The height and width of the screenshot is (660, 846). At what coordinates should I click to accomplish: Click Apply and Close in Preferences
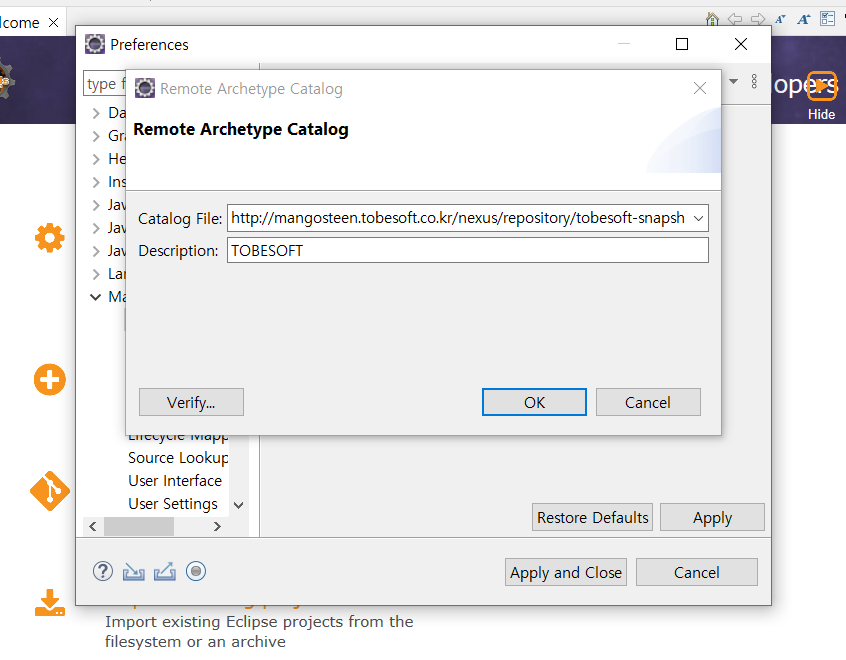[566, 572]
